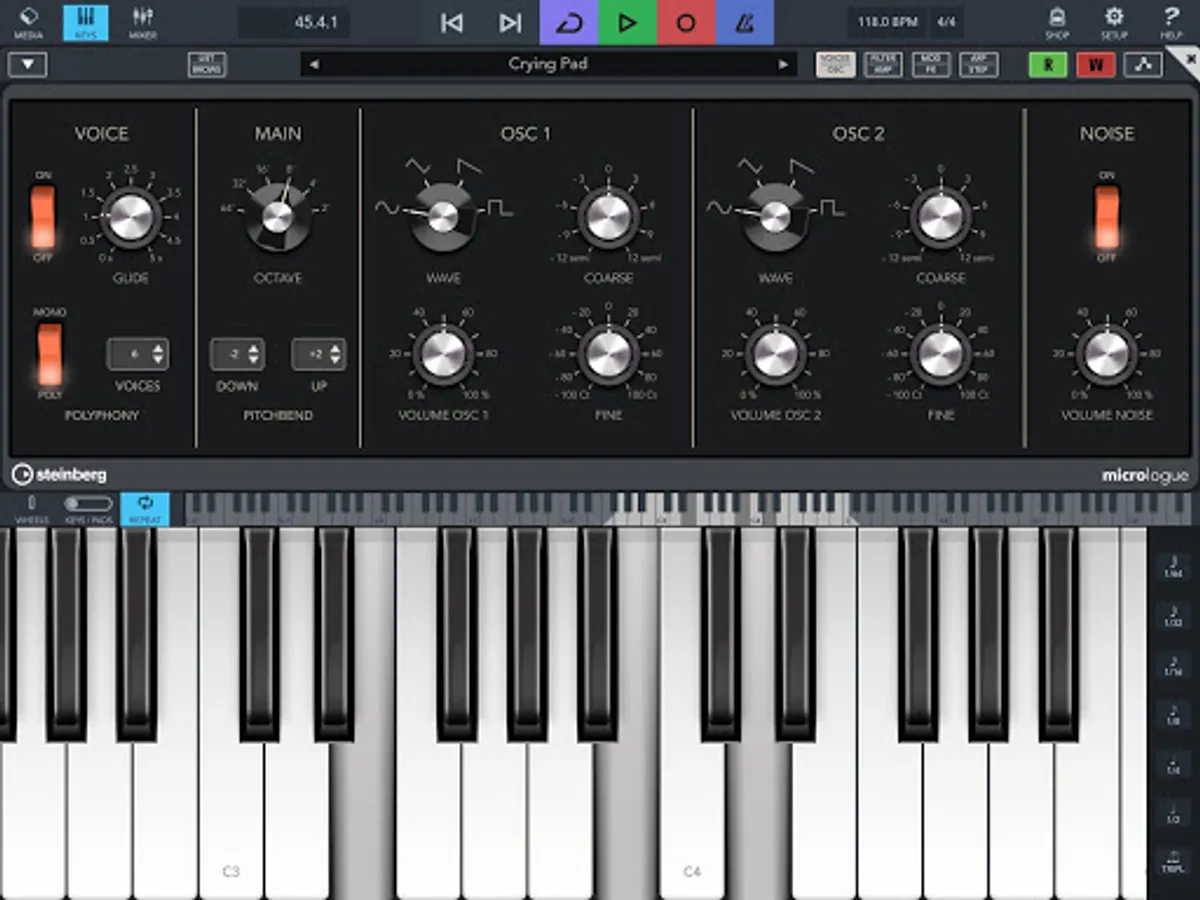
Task: Open the Media browser
Action: click(28, 22)
